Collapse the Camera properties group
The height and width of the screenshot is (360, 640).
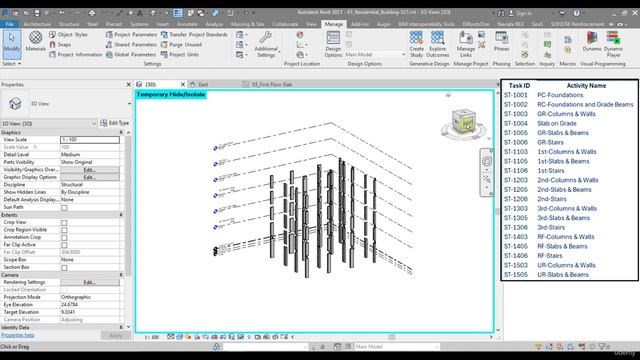click(x=121, y=275)
